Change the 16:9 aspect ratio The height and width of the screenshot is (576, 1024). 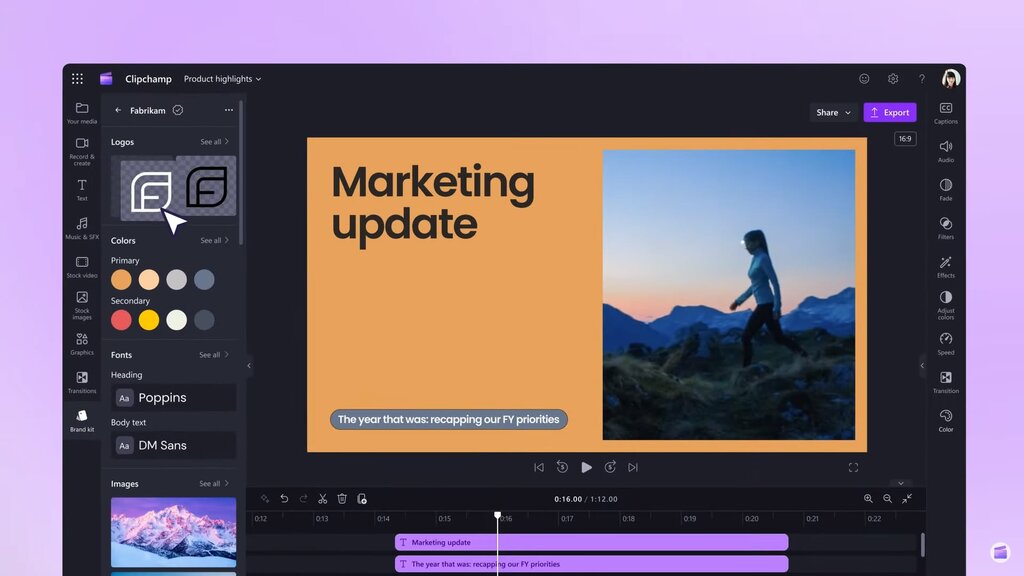pyautogui.click(x=905, y=139)
